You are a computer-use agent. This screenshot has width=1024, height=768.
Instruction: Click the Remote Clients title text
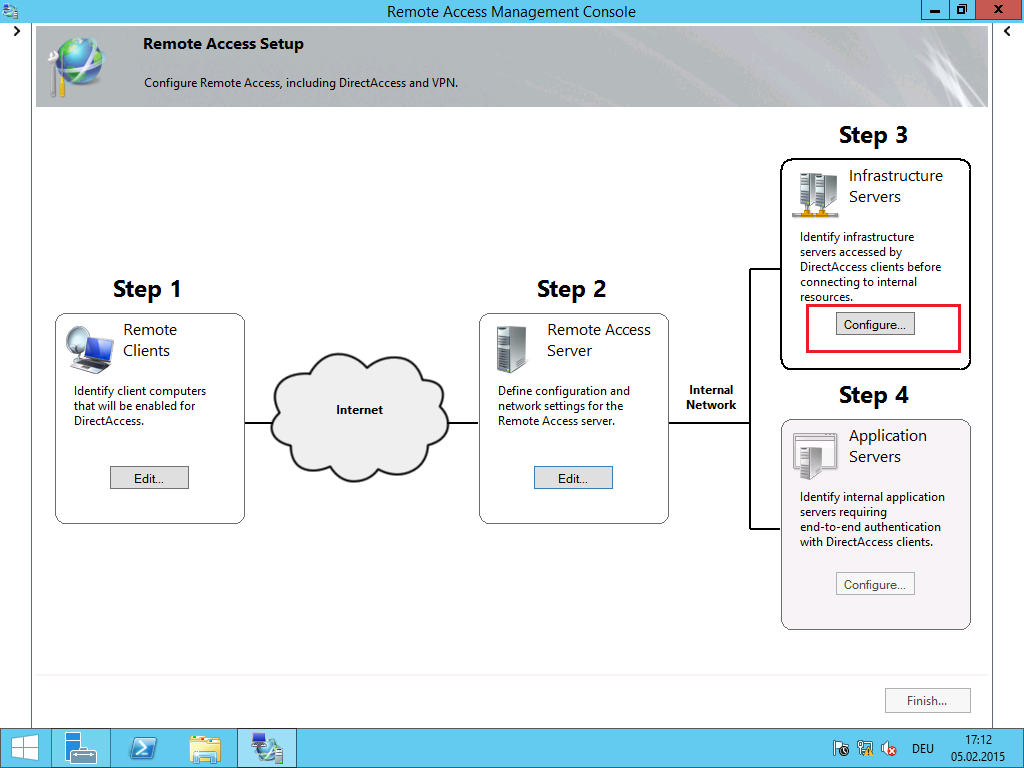coord(150,340)
